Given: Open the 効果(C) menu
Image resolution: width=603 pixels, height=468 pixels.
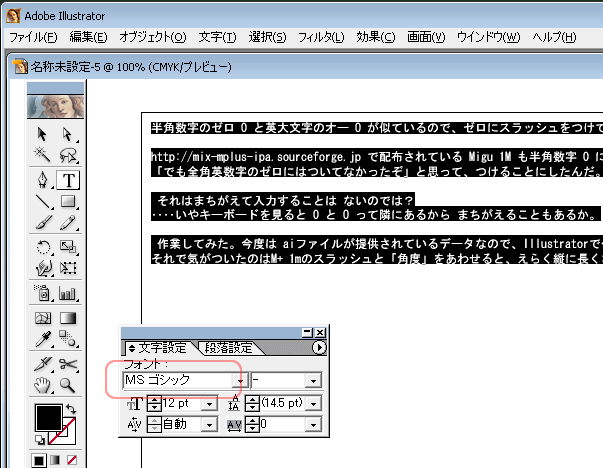Looking at the screenshot, I should [x=376, y=37].
